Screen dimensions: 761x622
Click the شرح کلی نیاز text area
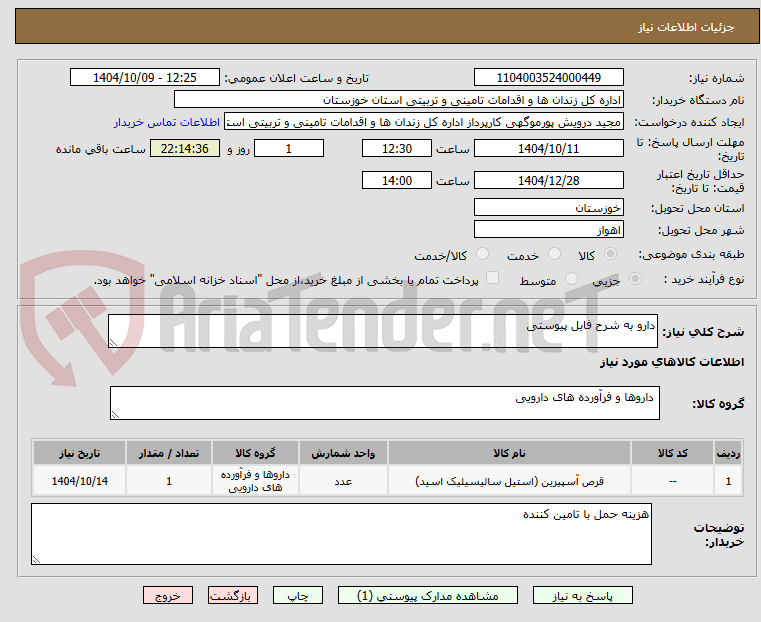pyautogui.click(x=382, y=331)
